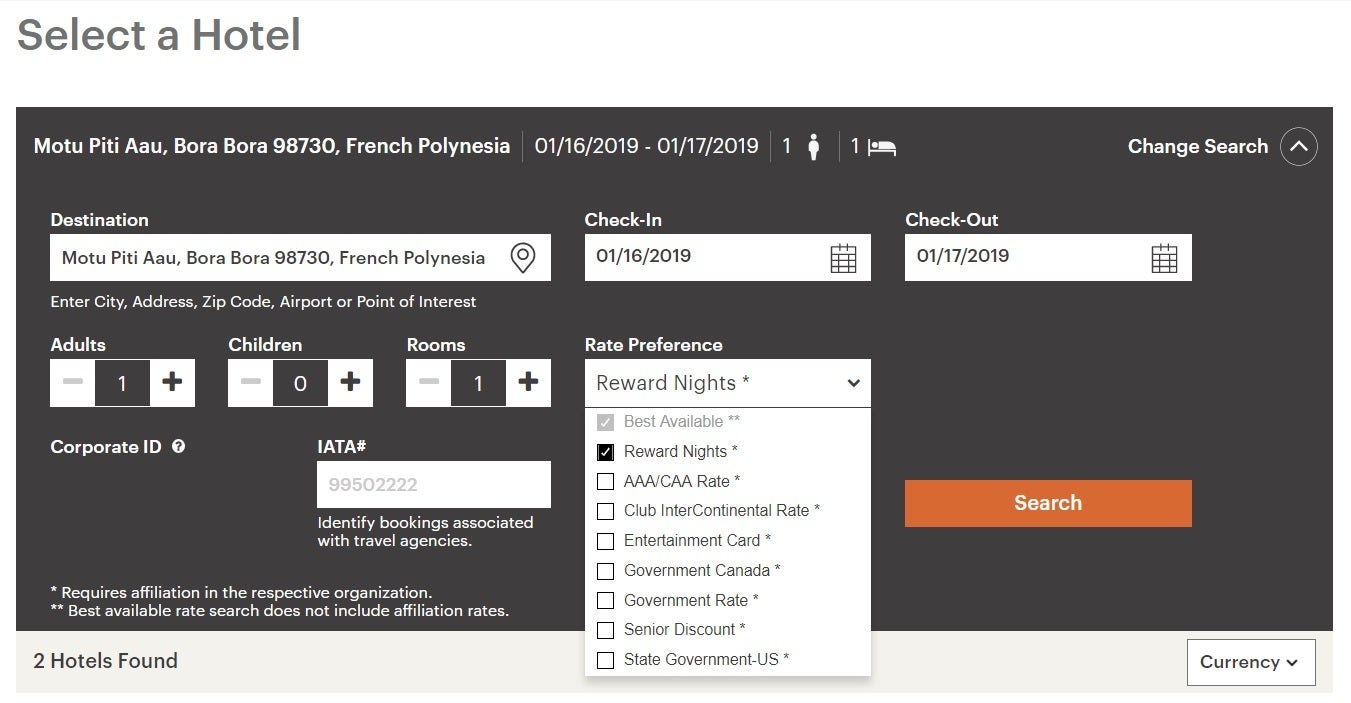
Task: Open the Check-In calendar icon
Action: [843, 258]
